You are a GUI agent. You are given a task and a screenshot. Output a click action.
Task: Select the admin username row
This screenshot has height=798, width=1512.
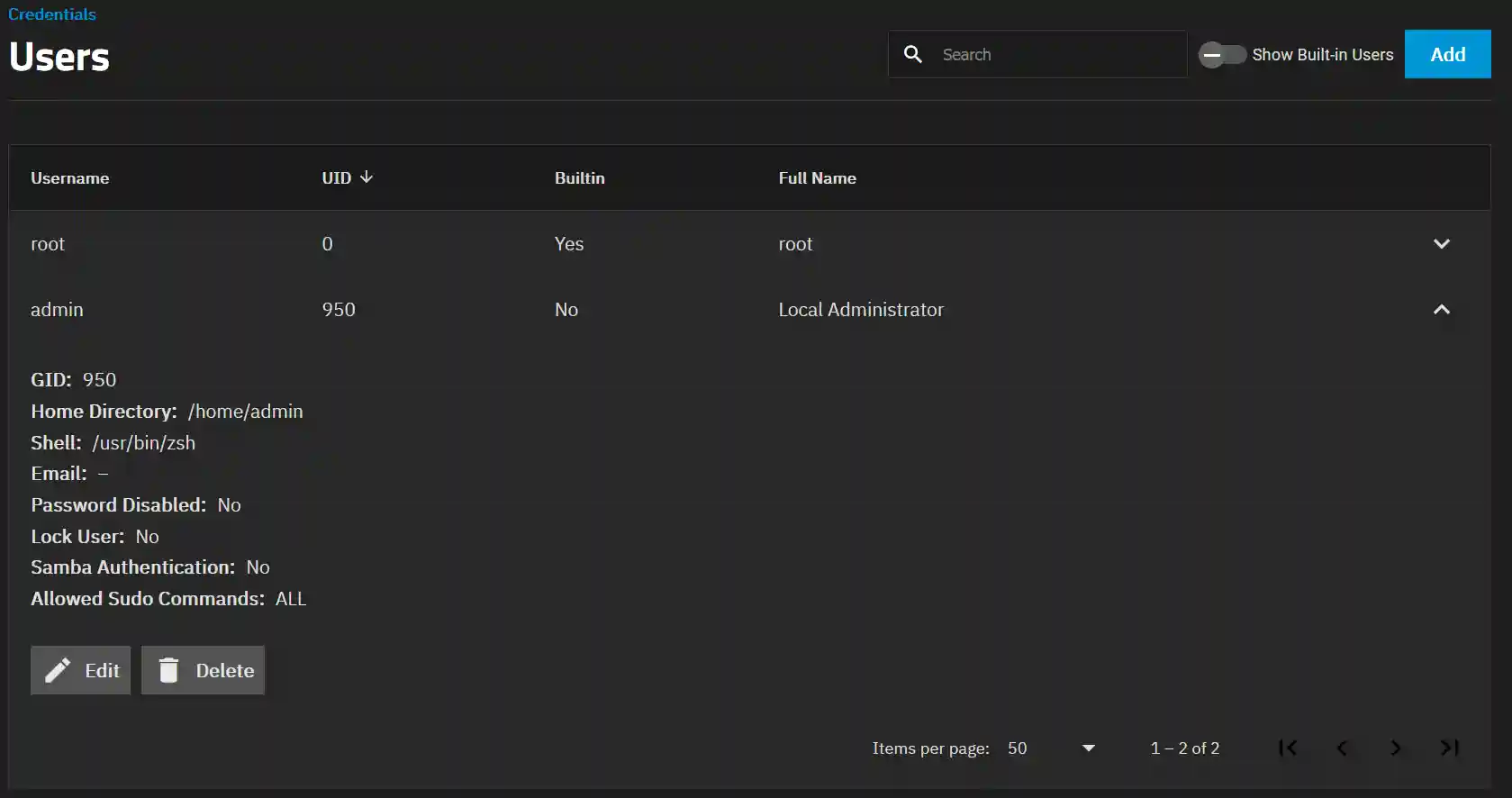(57, 310)
